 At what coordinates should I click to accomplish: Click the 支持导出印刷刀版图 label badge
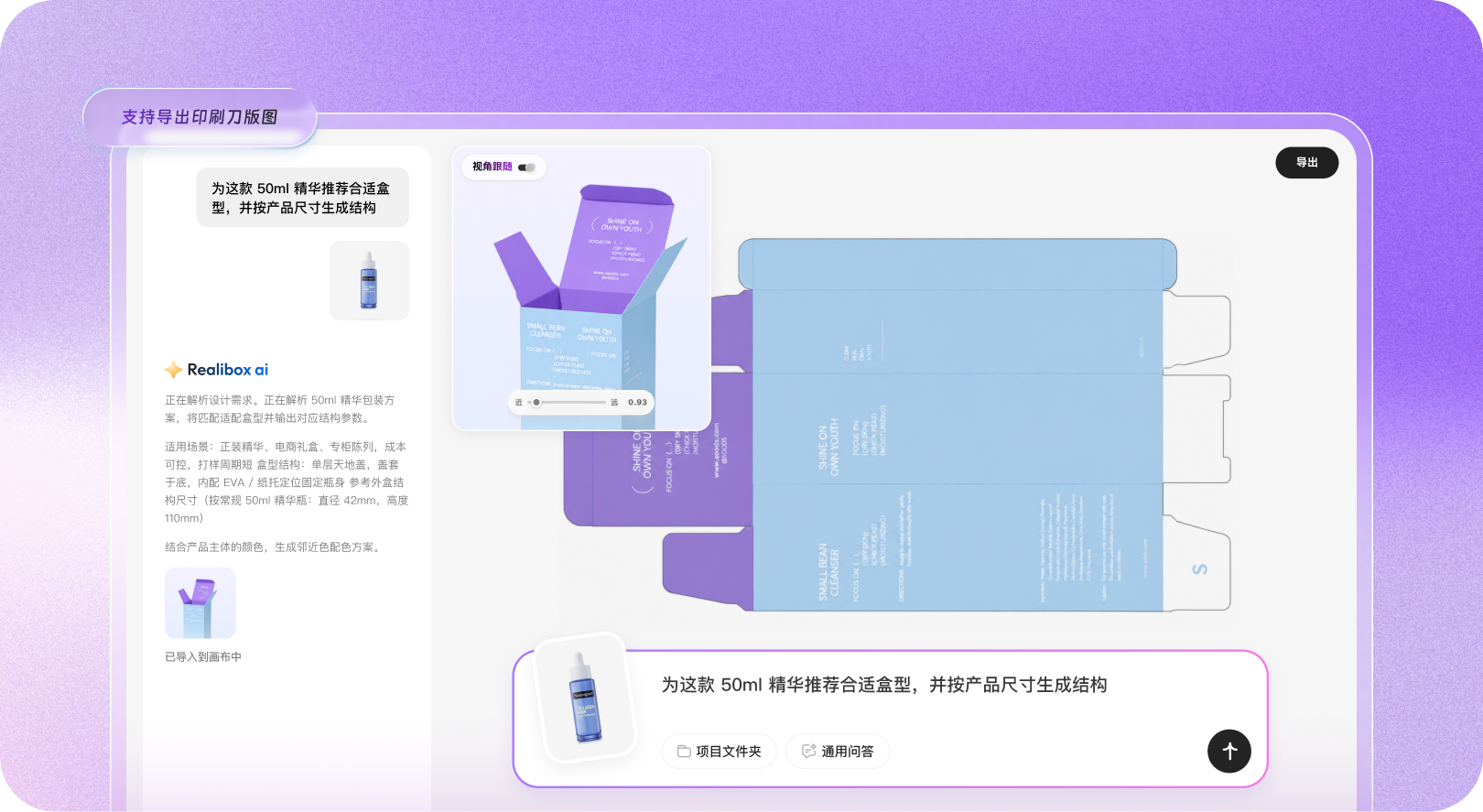200,117
